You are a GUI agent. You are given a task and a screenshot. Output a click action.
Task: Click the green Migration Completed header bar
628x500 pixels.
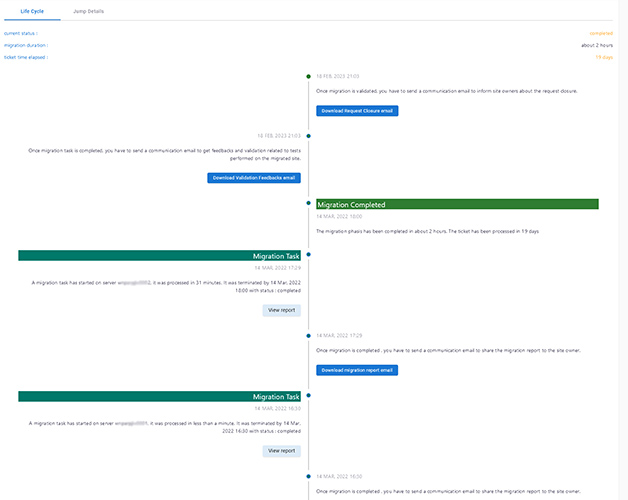pos(456,204)
